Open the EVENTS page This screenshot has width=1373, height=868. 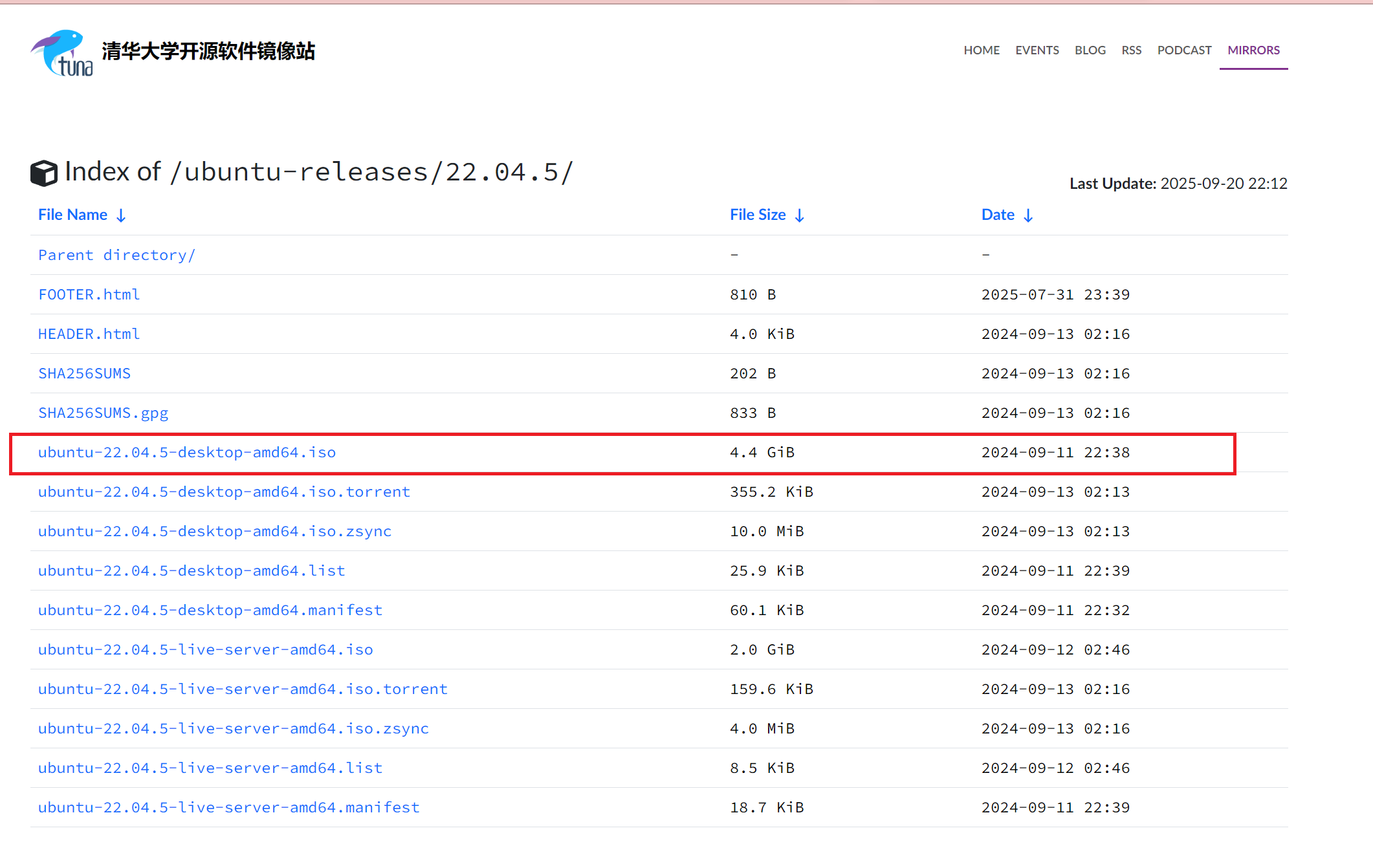coord(1037,50)
